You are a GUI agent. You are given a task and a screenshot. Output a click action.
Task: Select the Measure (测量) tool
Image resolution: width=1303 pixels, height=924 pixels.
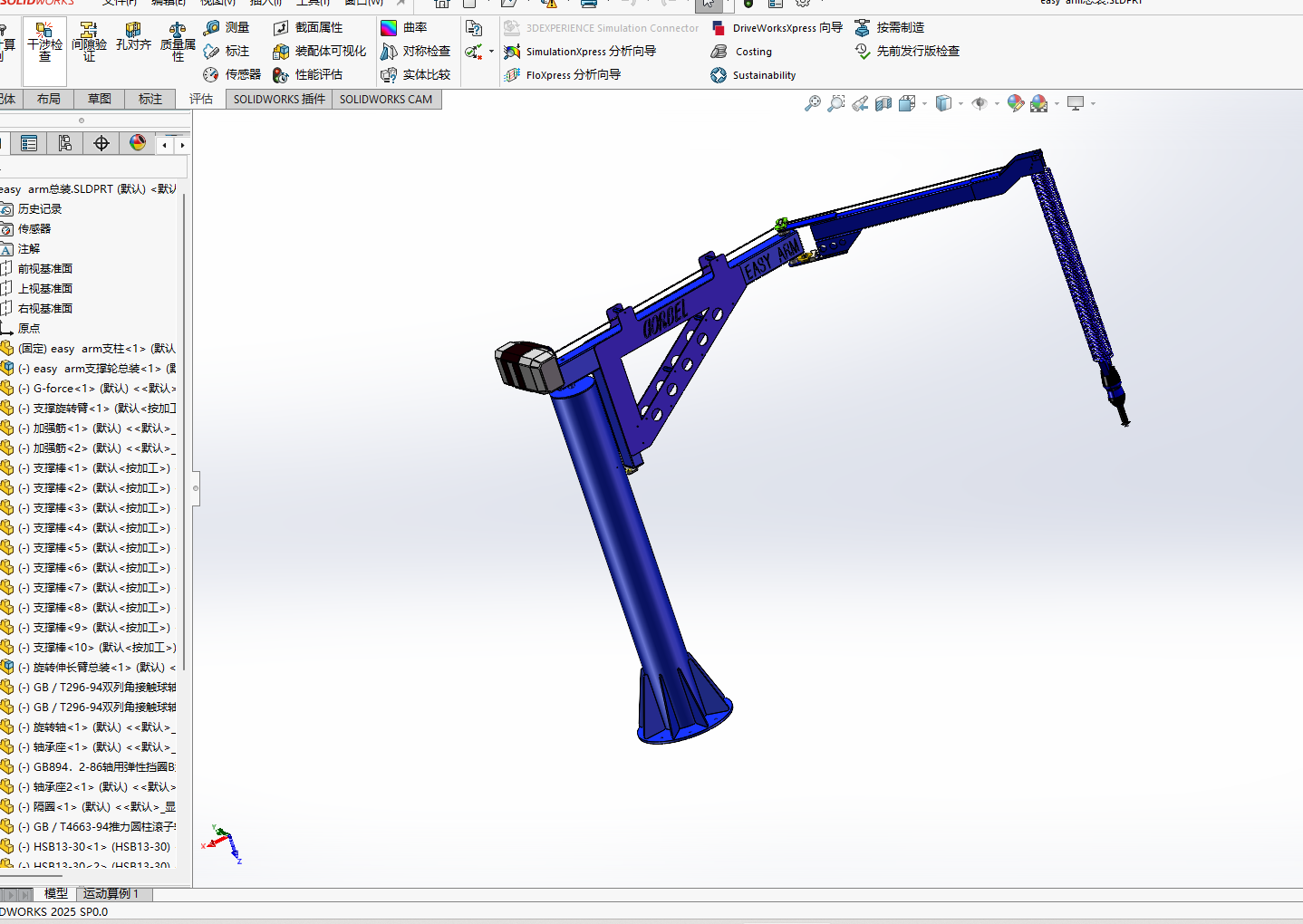click(x=227, y=28)
